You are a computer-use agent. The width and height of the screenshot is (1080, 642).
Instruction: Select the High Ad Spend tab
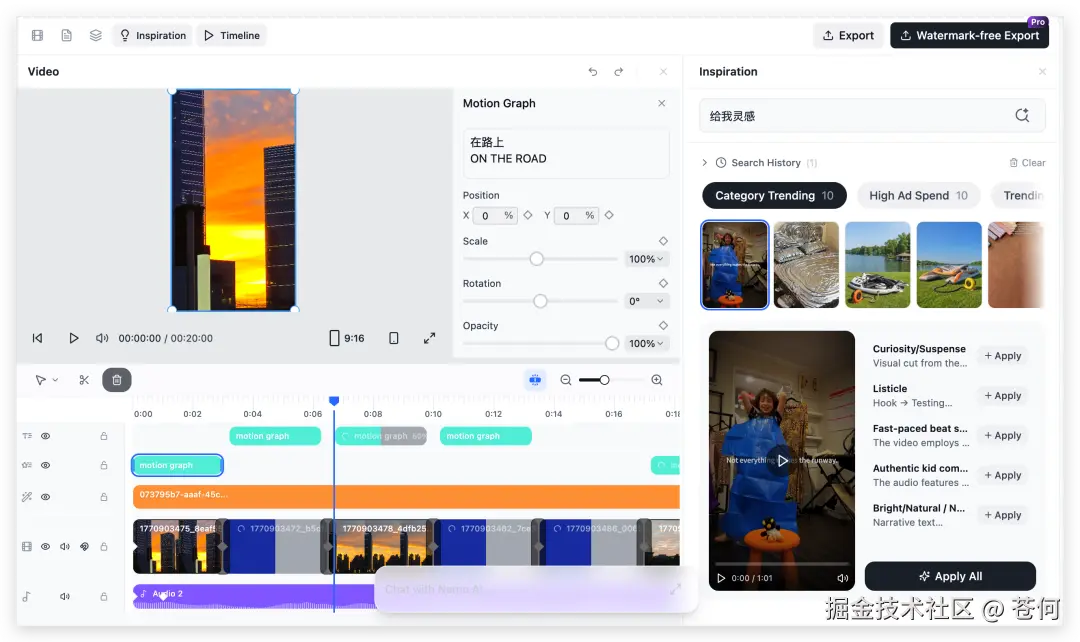point(917,195)
